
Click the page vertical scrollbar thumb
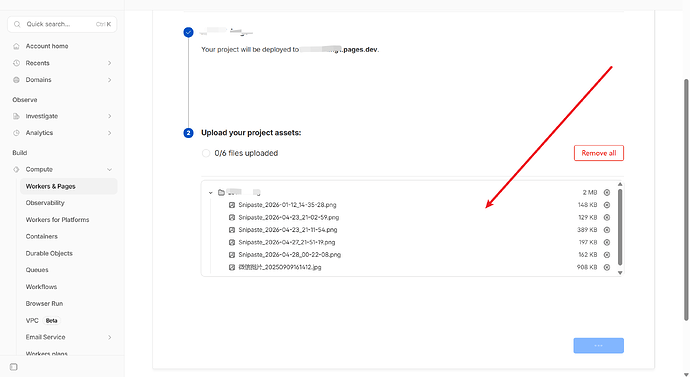click(x=686, y=200)
